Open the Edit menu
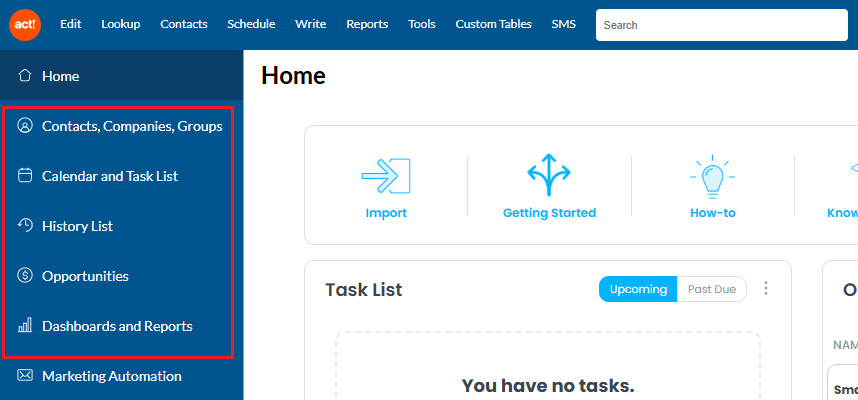The height and width of the screenshot is (400, 858). pos(71,24)
